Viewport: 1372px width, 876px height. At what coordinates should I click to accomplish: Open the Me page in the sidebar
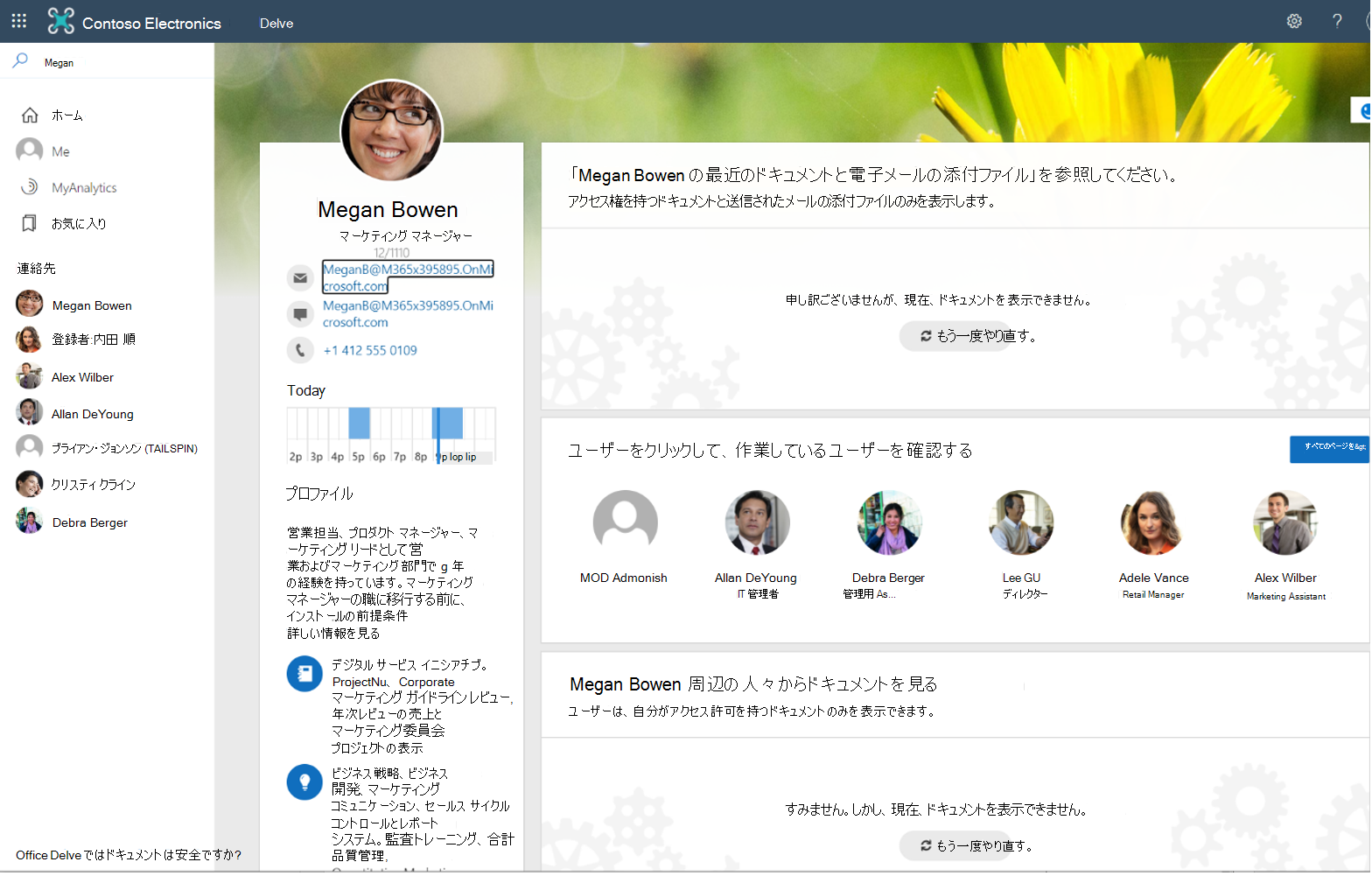(60, 151)
